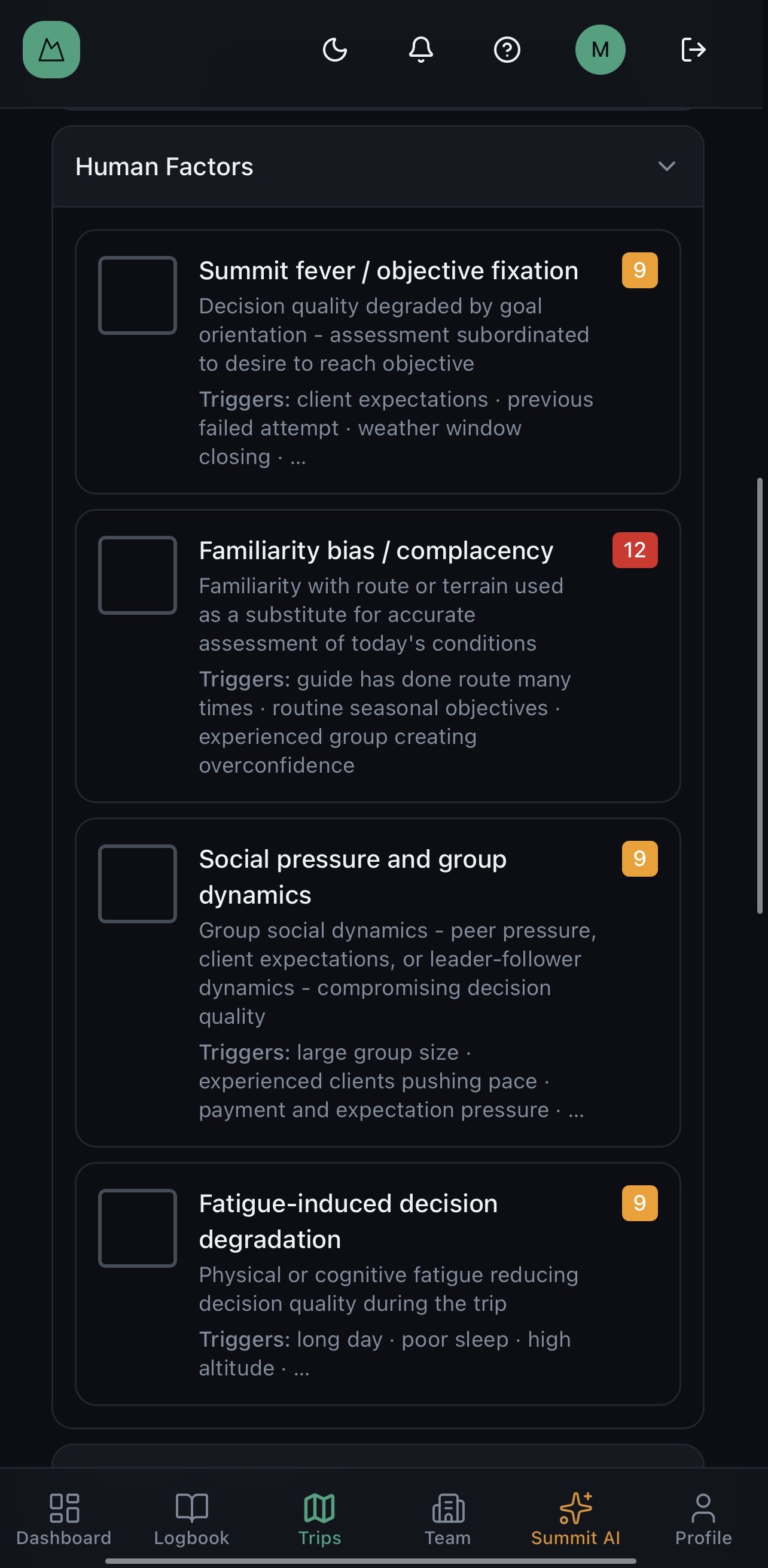
Task: Toggle dark mode moon icon
Action: (x=334, y=50)
